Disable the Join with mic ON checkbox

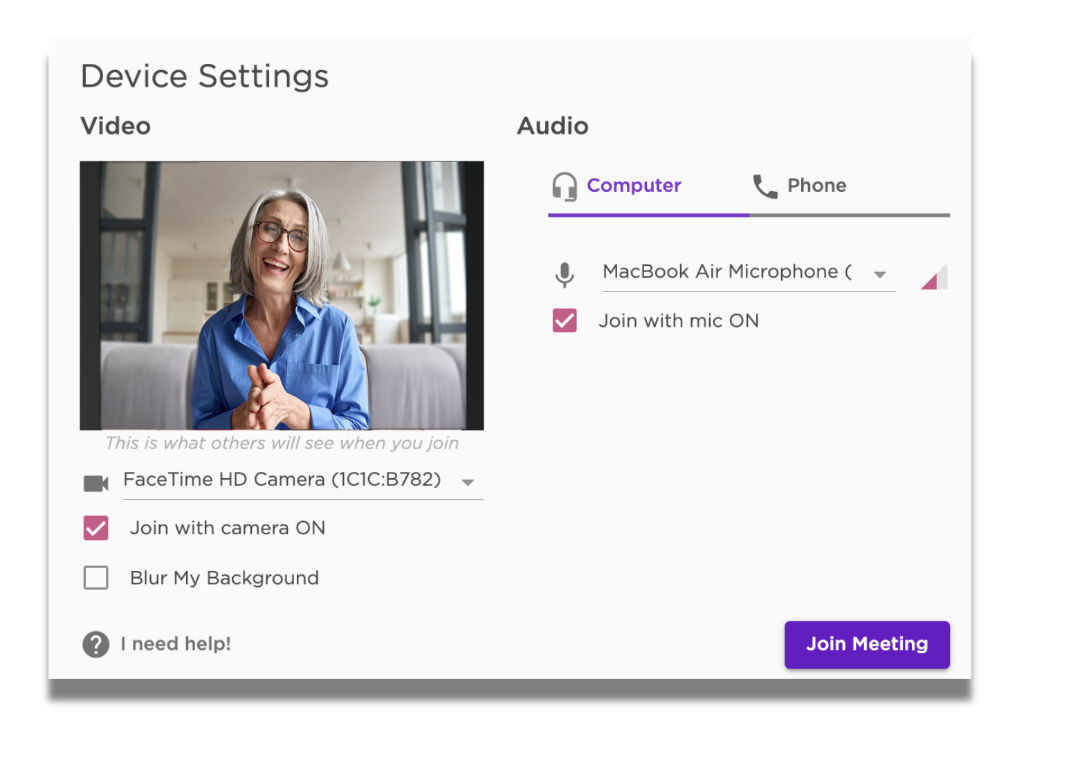pyautogui.click(x=565, y=321)
